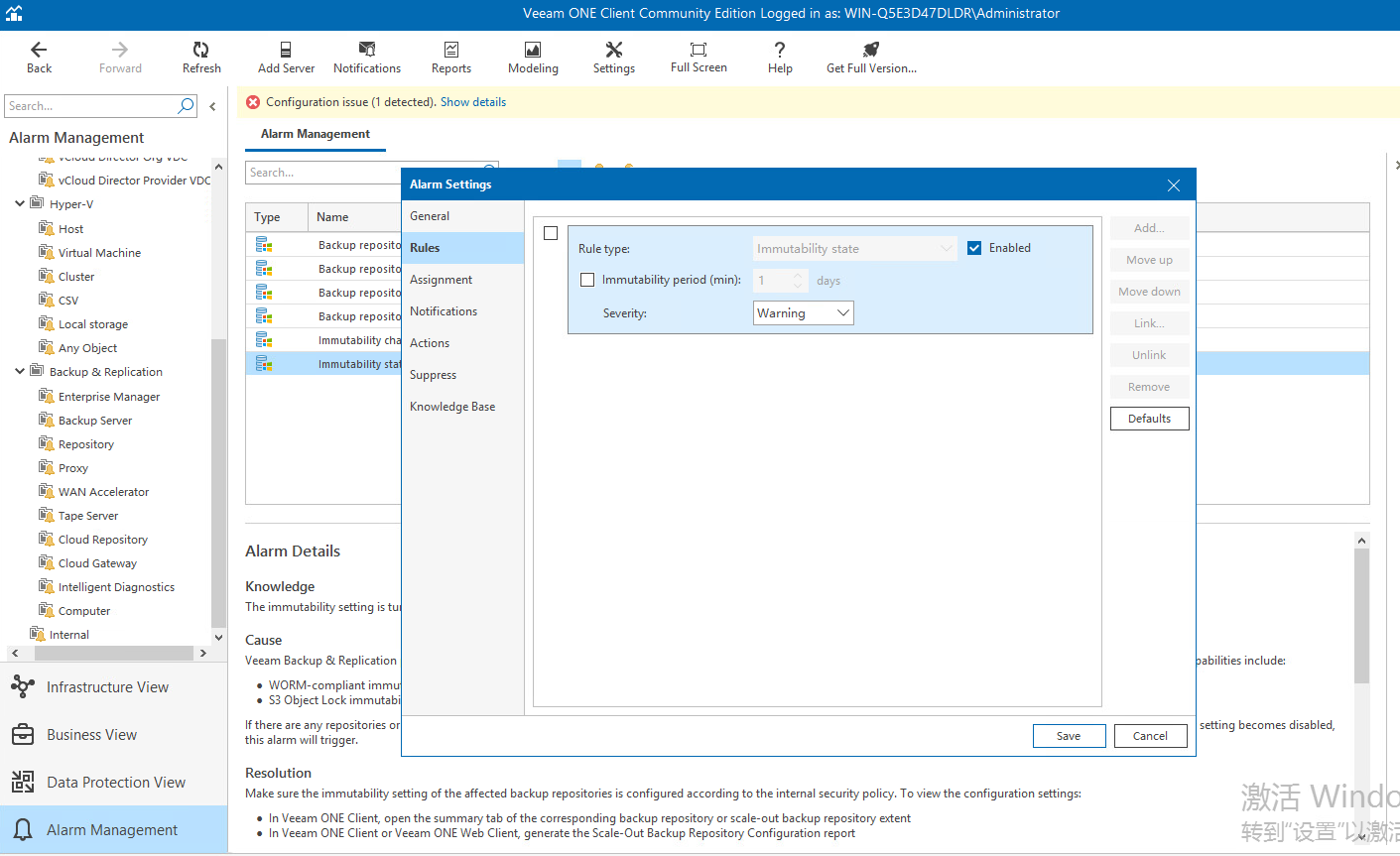Screen dimensions: 1400x856
Task: Tick the rule selection checkbox
Action: pyautogui.click(x=551, y=233)
